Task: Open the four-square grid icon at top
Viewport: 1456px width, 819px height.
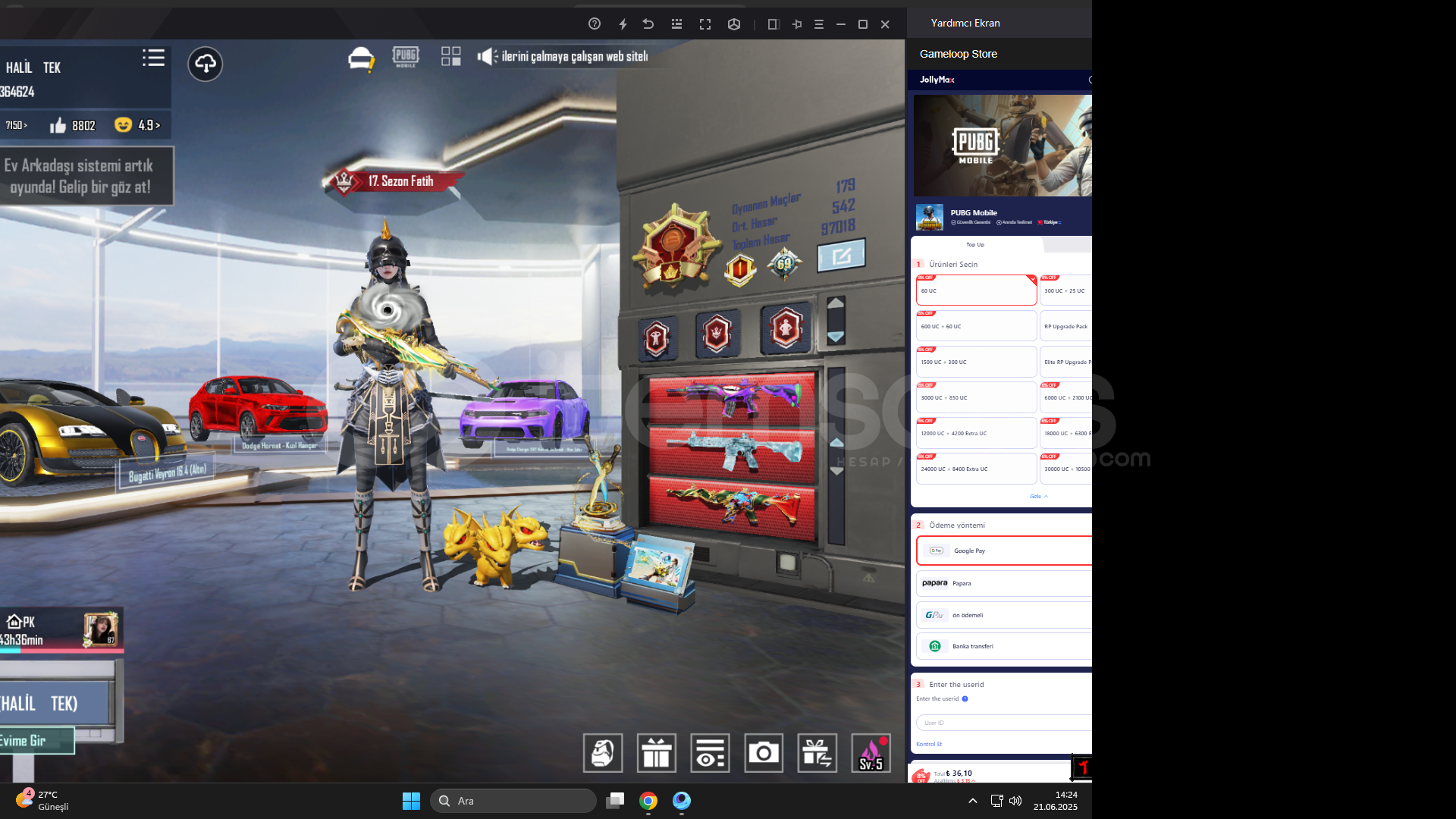Action: click(x=451, y=56)
